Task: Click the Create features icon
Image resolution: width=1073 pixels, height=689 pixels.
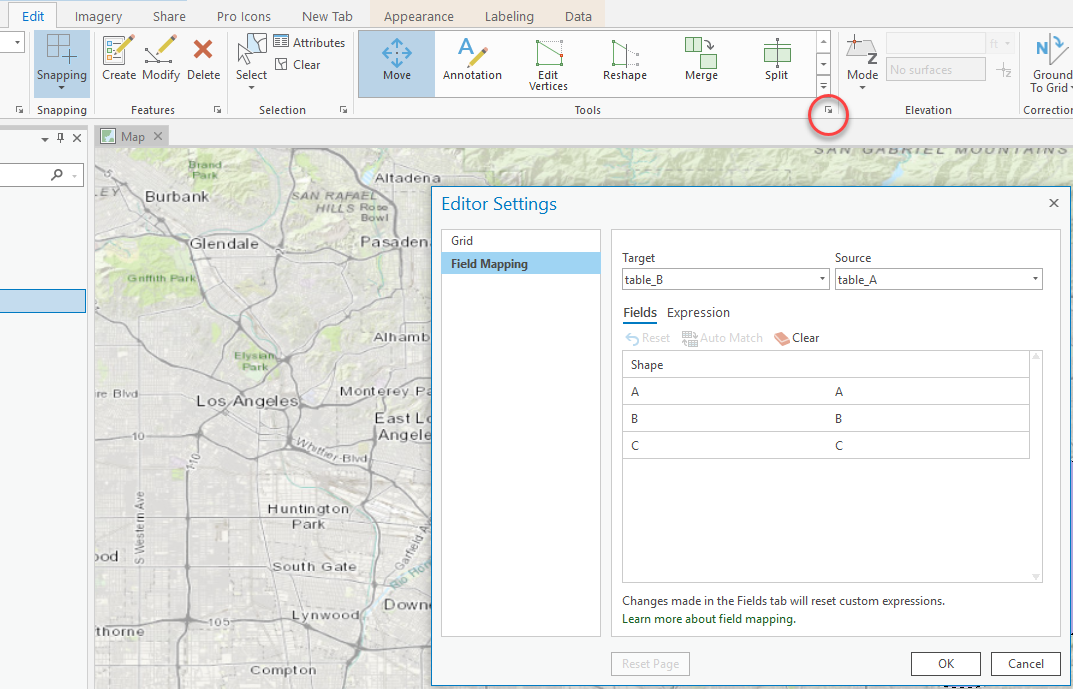Action: [119, 58]
